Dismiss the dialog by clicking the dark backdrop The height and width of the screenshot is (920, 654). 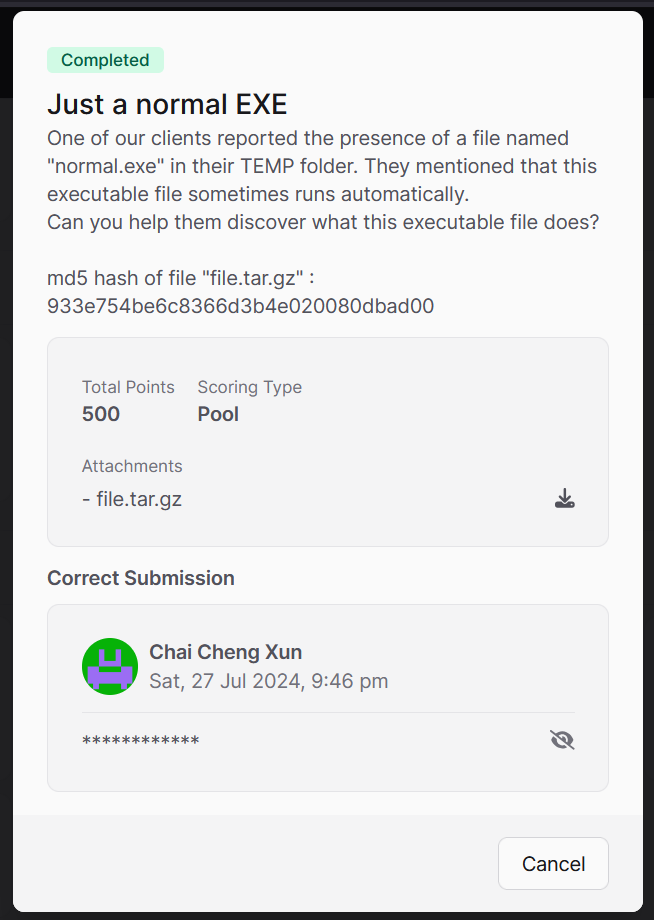pos(5,469)
